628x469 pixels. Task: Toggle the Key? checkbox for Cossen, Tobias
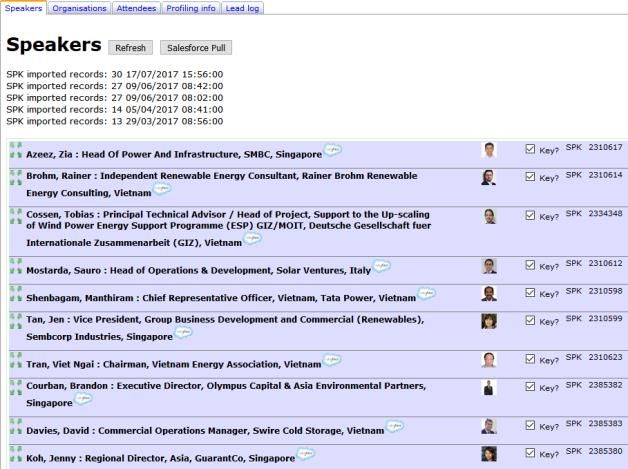[x=530, y=215]
